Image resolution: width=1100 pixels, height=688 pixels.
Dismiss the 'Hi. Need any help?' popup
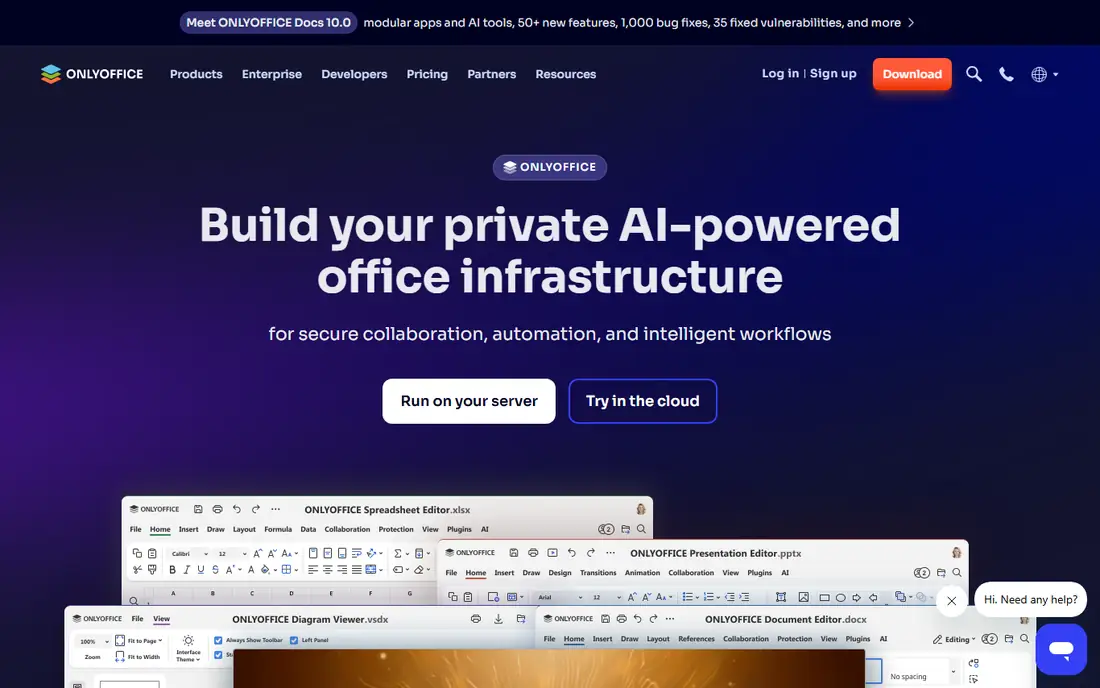coord(951,600)
